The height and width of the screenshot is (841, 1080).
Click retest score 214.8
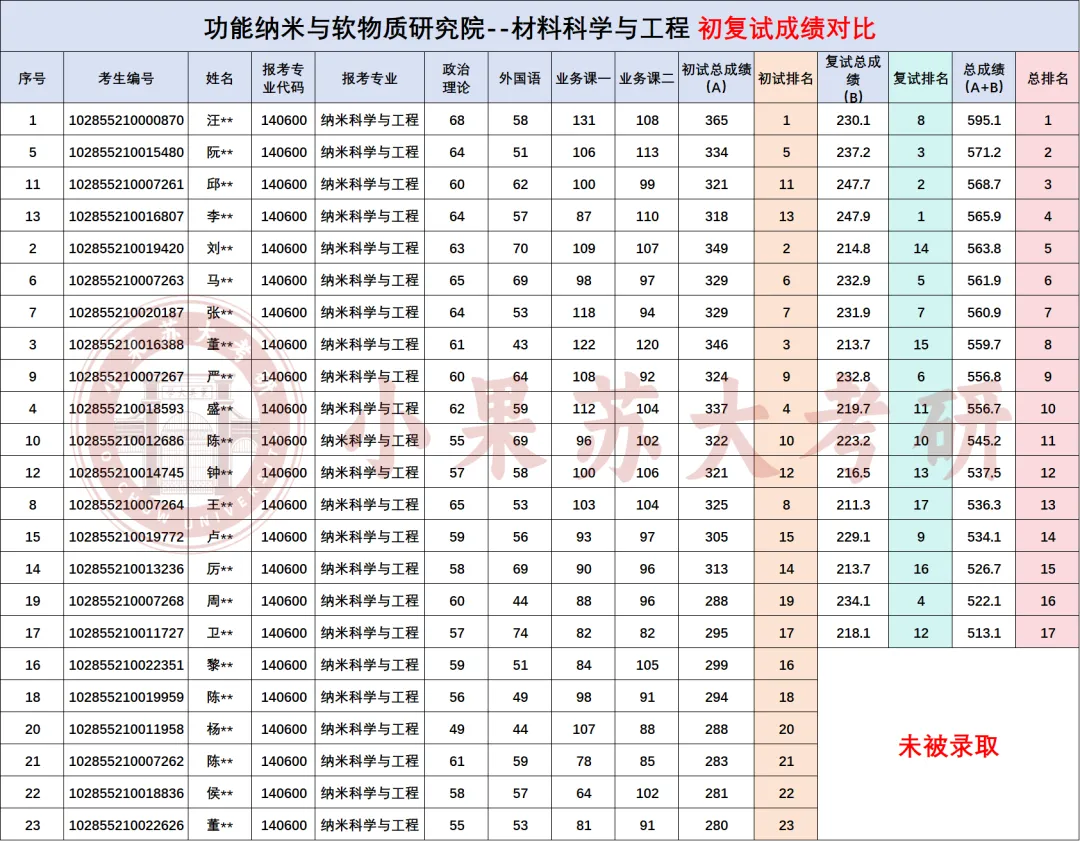(853, 248)
